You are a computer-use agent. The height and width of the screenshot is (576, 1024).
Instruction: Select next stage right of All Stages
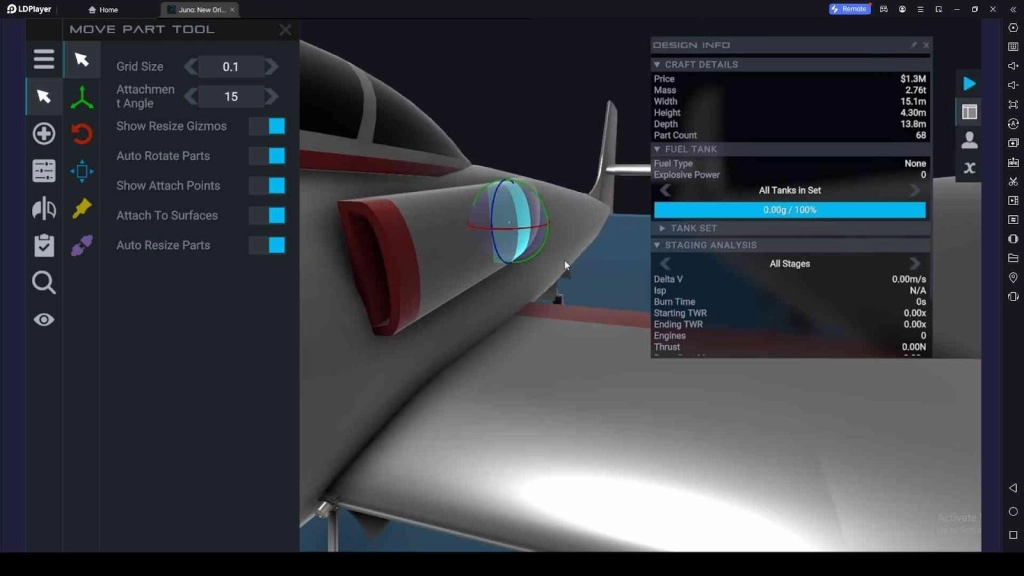click(x=915, y=264)
